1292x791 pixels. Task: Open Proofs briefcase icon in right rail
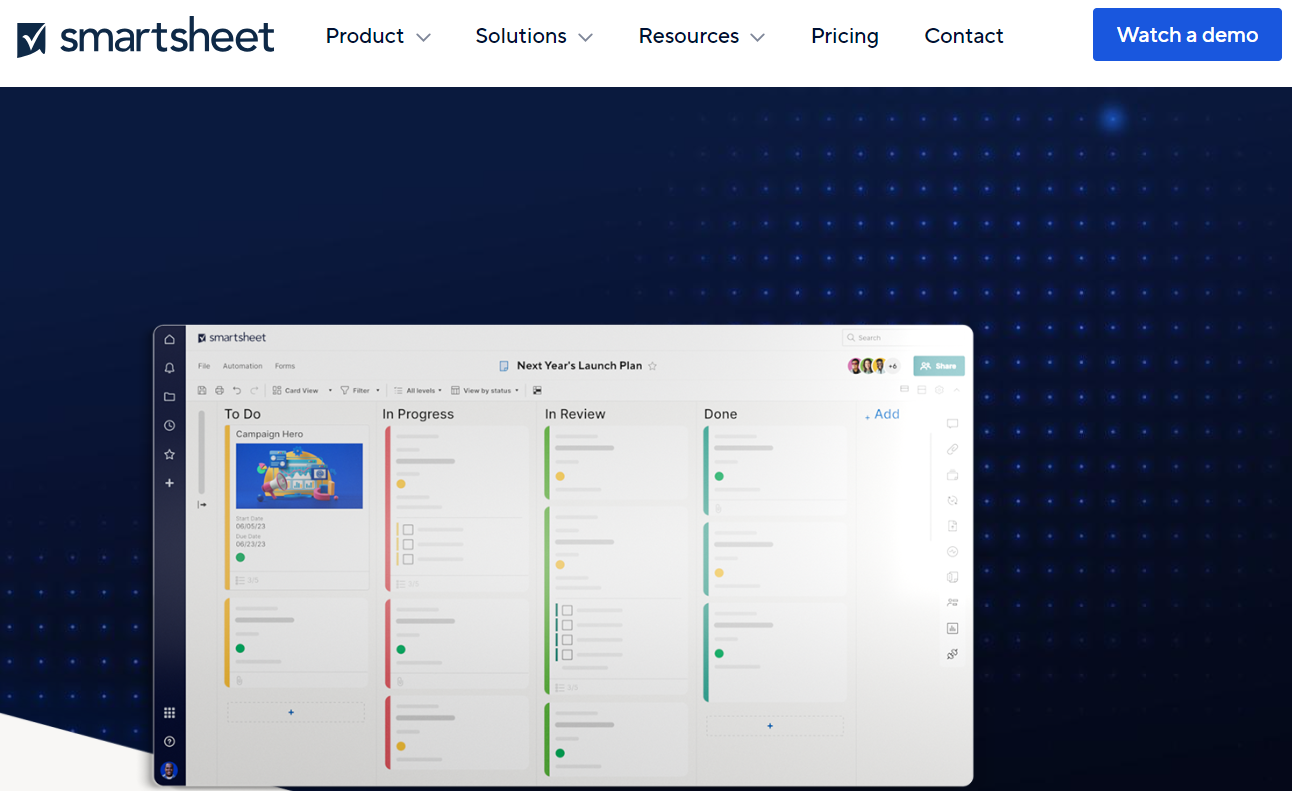pos(952,475)
